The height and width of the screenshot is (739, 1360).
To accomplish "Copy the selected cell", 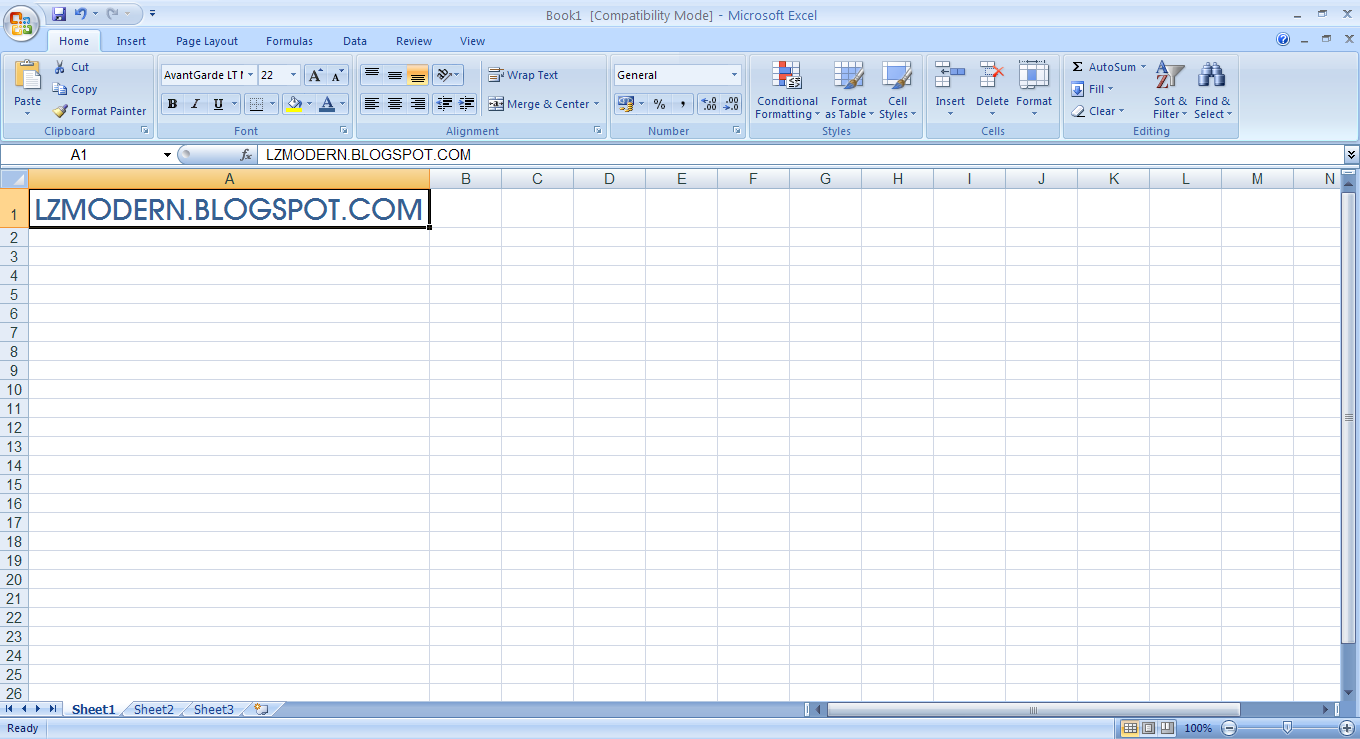I will (x=75, y=89).
